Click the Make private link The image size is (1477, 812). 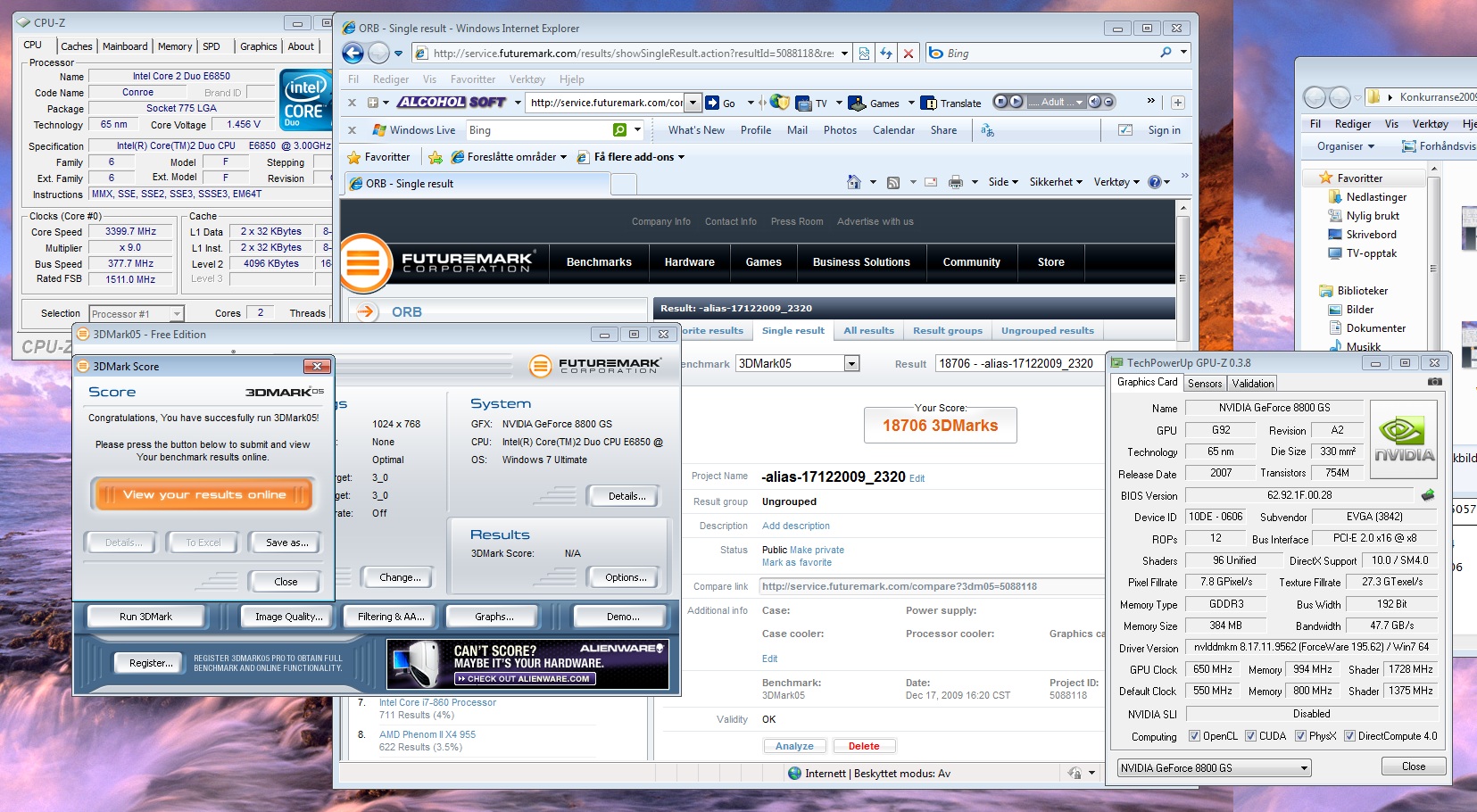coord(817,550)
